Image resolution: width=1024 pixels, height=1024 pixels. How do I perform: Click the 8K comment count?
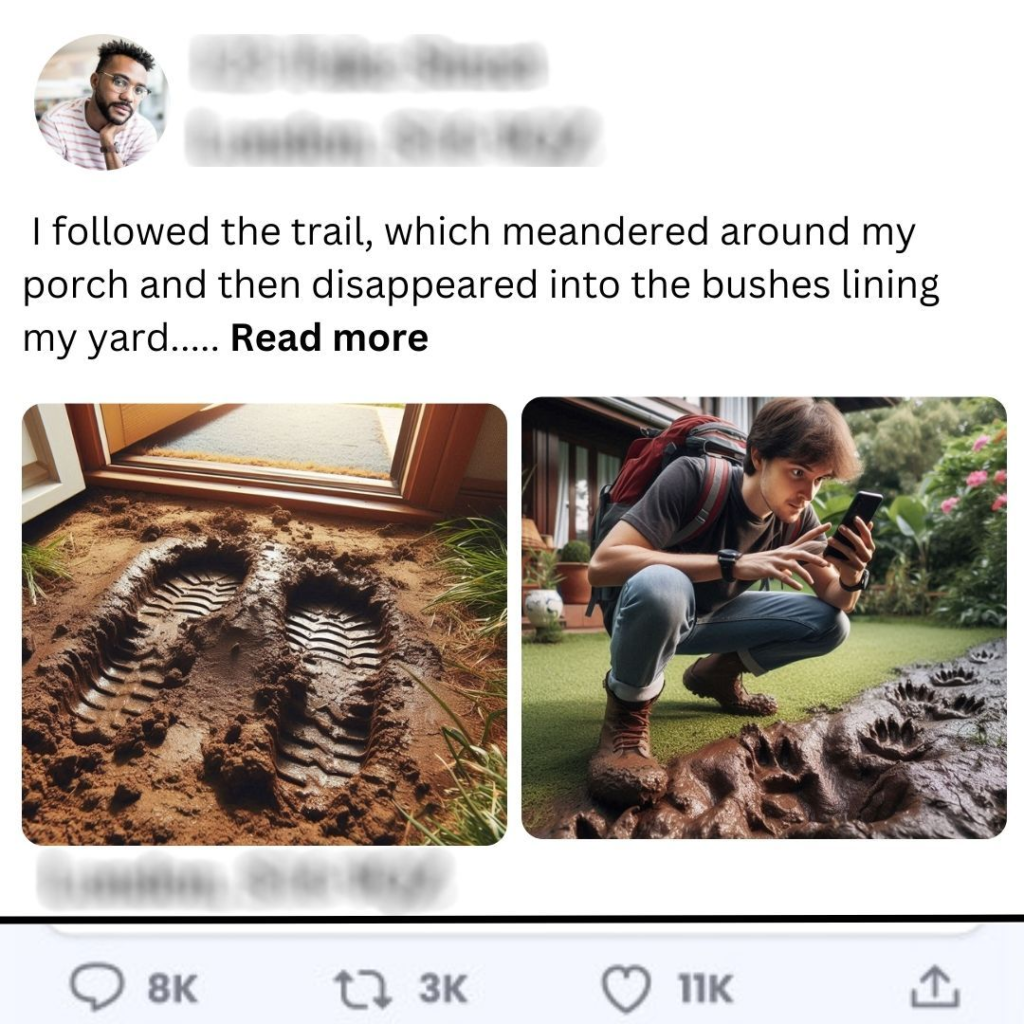(x=173, y=990)
